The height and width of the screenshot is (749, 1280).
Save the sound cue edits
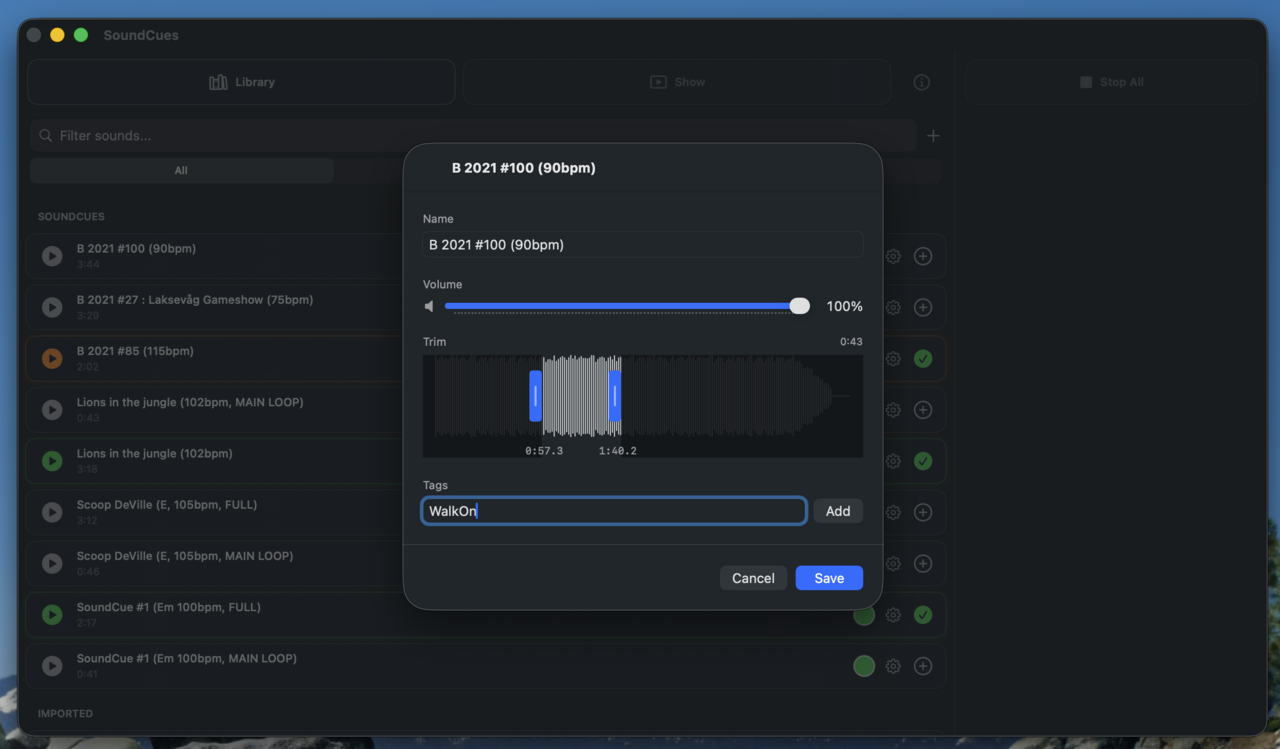pyautogui.click(x=829, y=577)
